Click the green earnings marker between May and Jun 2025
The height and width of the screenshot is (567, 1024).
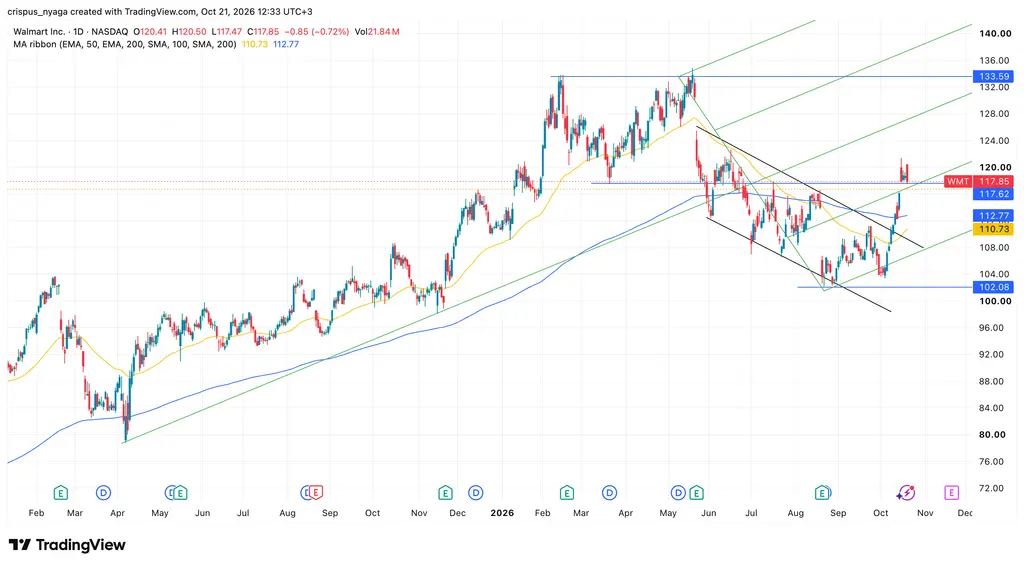tap(180, 493)
